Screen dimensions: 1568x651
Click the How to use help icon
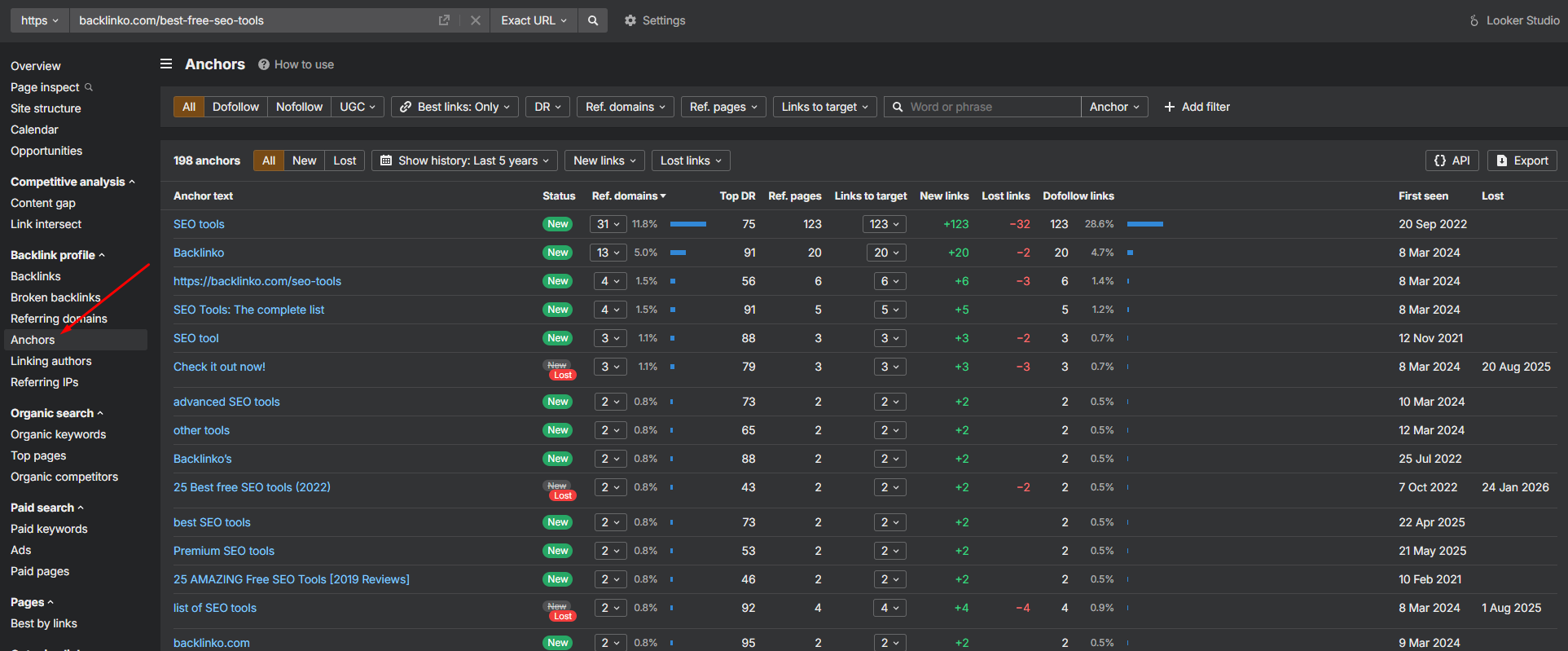pos(264,64)
